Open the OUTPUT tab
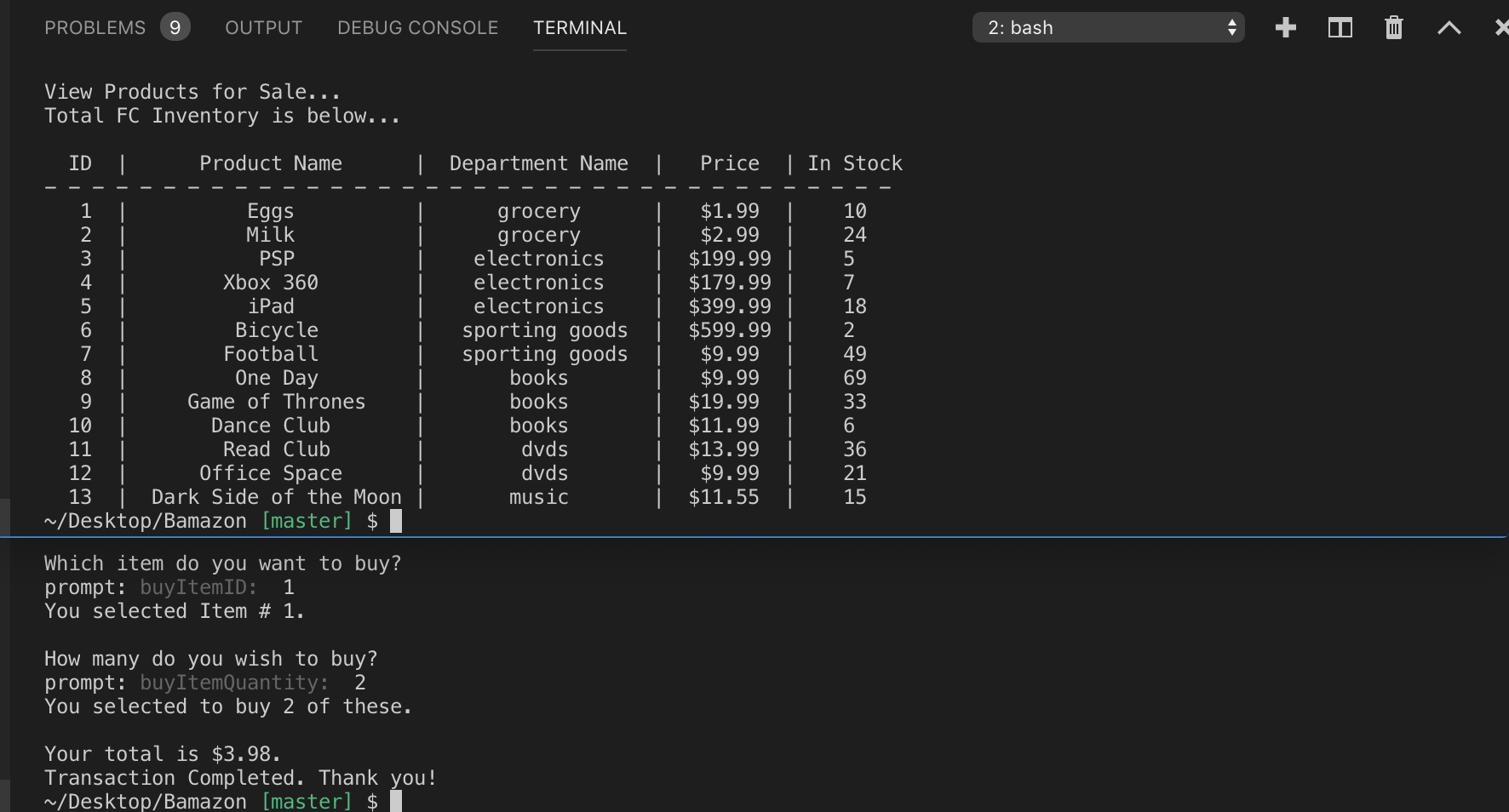The image size is (1509, 812). point(263,28)
